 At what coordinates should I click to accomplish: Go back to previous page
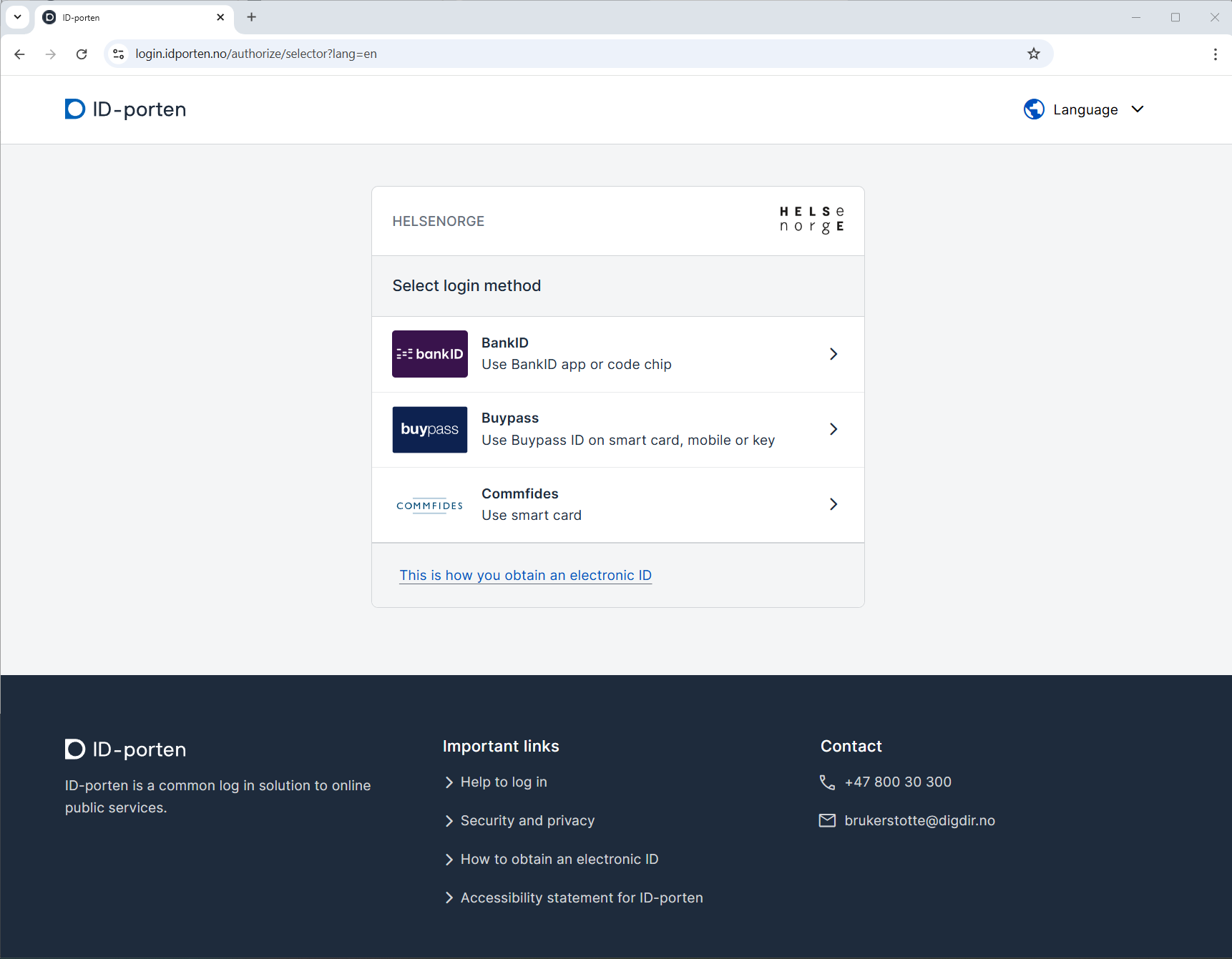[x=19, y=54]
